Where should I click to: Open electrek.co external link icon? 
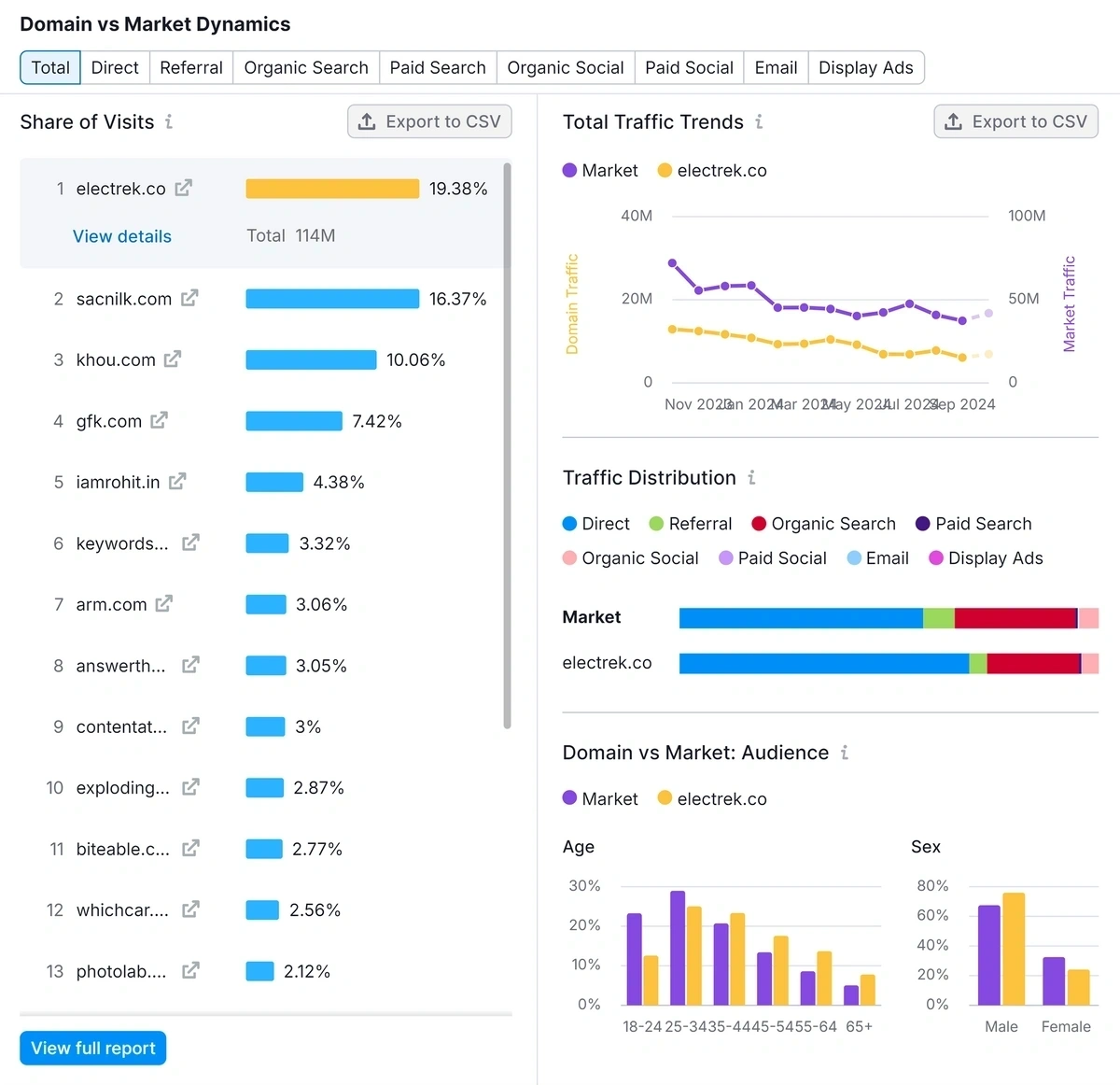coord(184,189)
